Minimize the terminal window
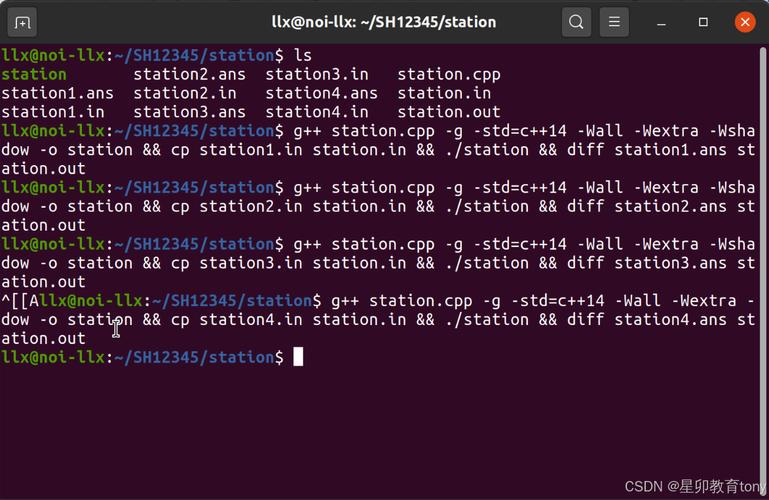Image resolution: width=769 pixels, height=500 pixels. pos(661,23)
